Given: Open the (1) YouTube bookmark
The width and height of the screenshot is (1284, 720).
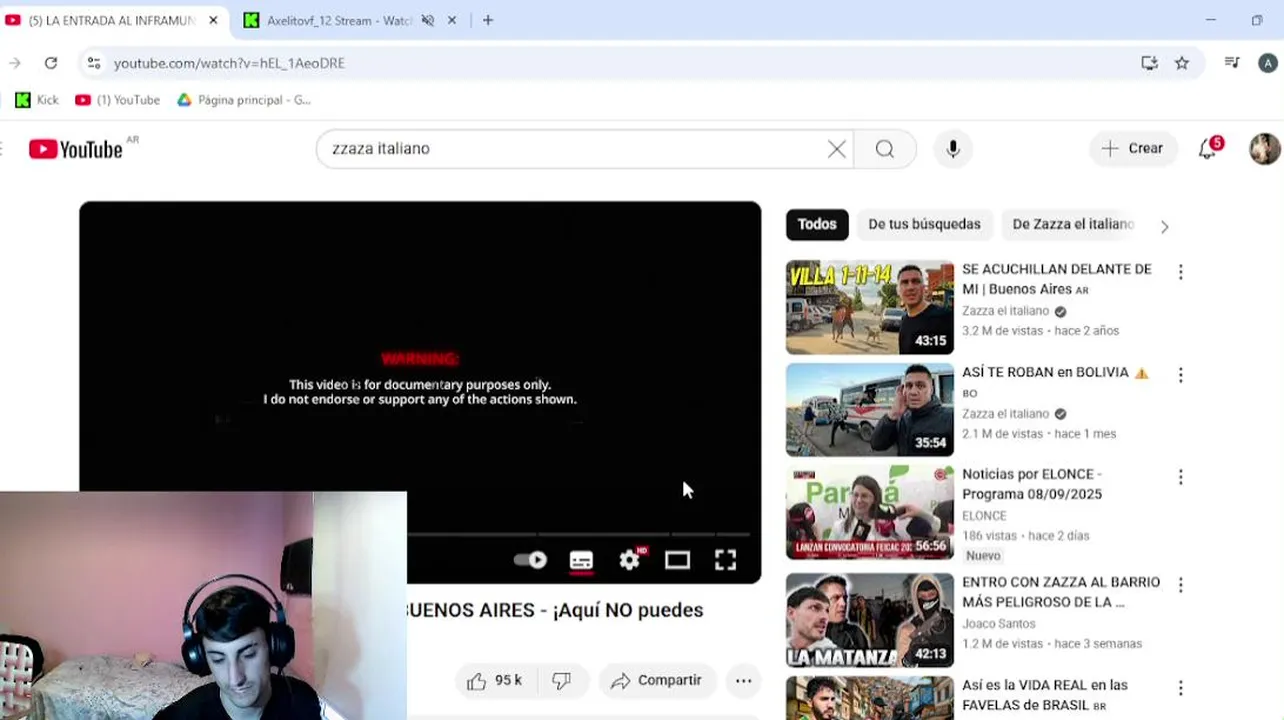Looking at the screenshot, I should coord(118,100).
